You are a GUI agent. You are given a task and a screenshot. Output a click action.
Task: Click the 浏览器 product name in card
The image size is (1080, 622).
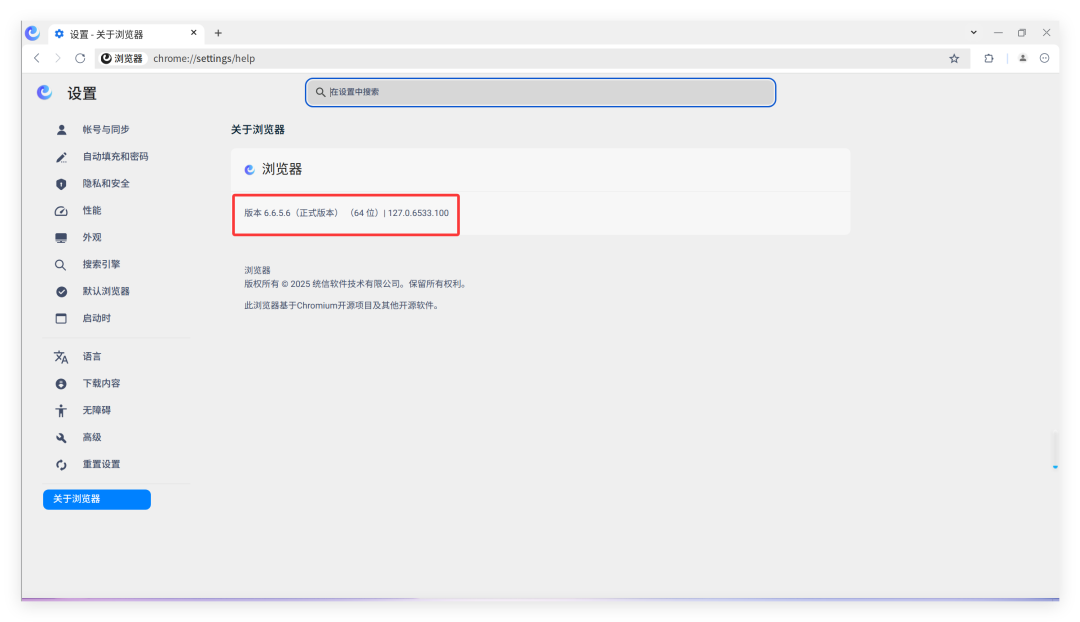(x=282, y=169)
